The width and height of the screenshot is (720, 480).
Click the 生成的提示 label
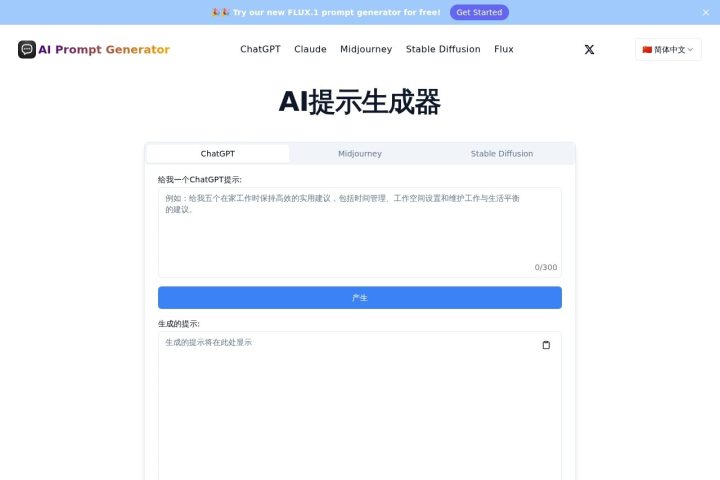point(179,324)
